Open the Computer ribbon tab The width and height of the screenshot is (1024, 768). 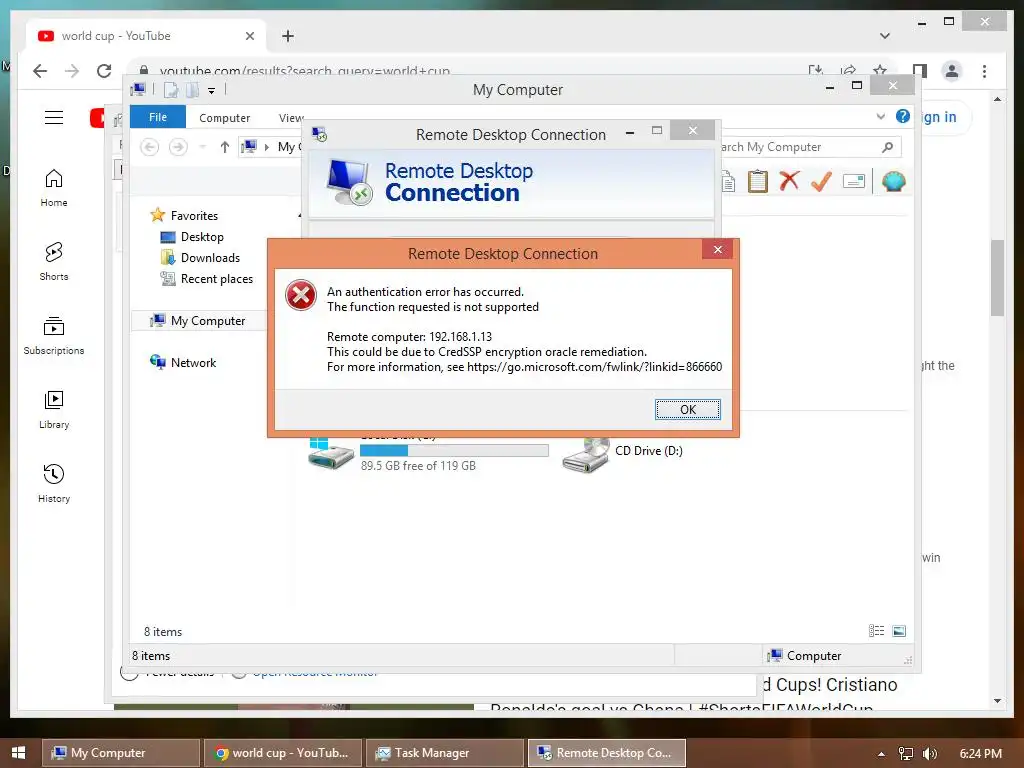point(224,118)
